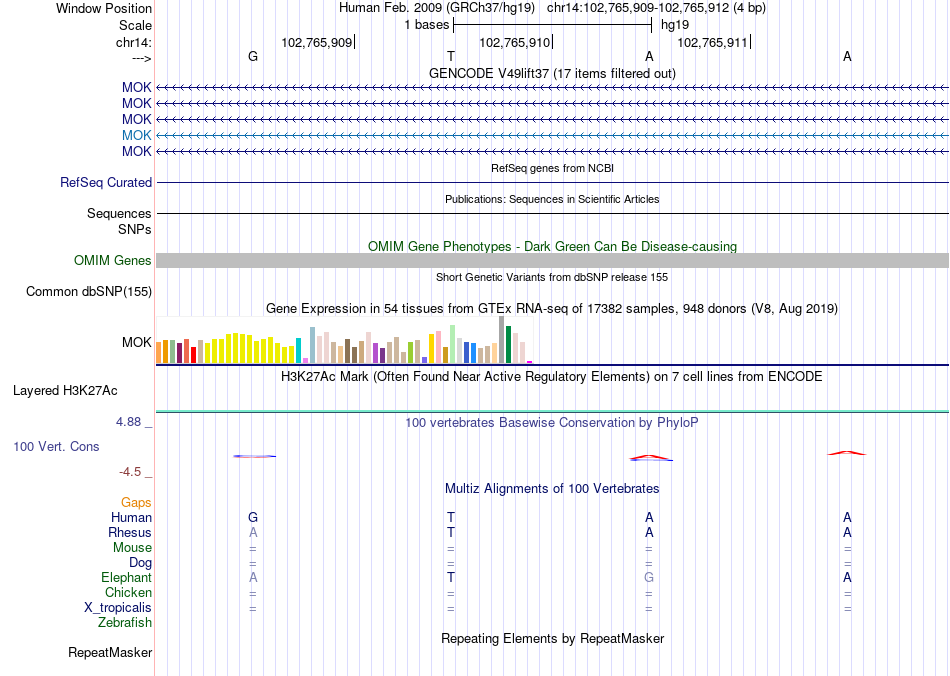
Task: Click the OMIM Genes label
Action: (x=112, y=260)
